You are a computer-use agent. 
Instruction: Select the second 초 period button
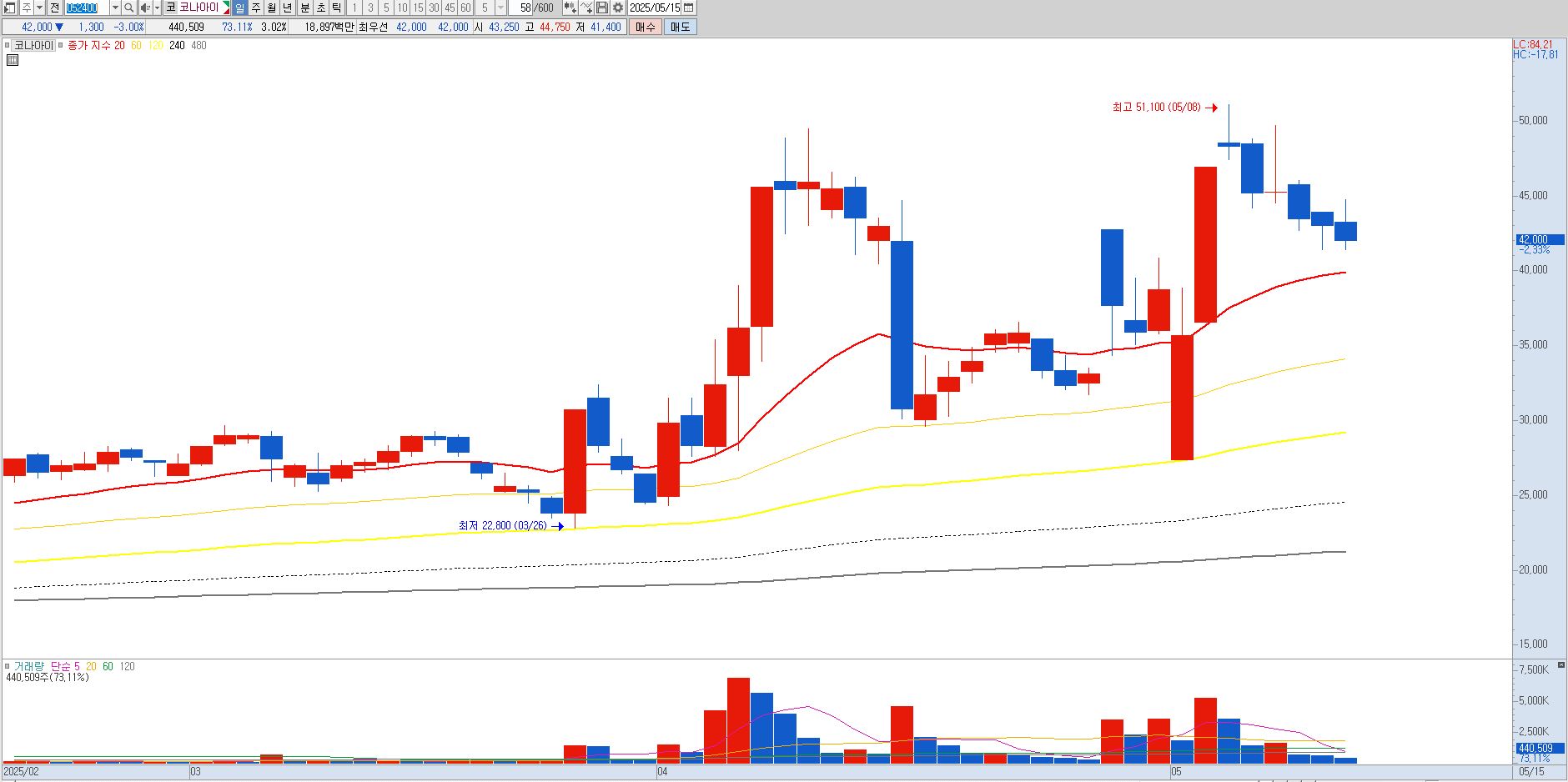click(x=321, y=8)
